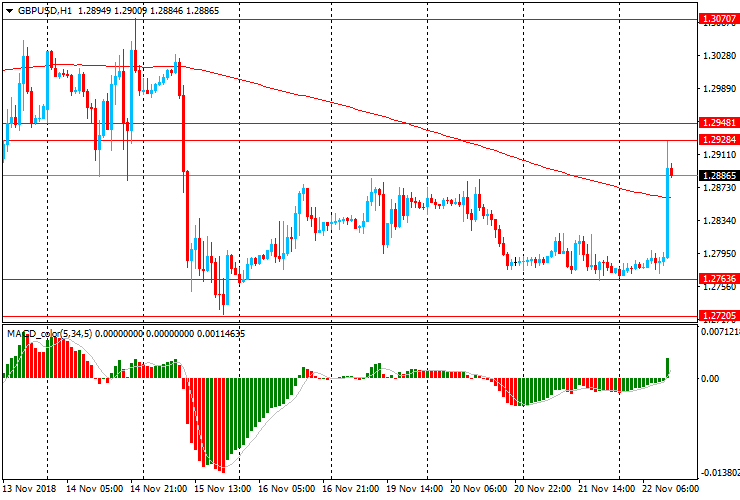The width and height of the screenshot is (740, 500).
Task: Select the 1.27205 red price level label
Action: click(719, 315)
